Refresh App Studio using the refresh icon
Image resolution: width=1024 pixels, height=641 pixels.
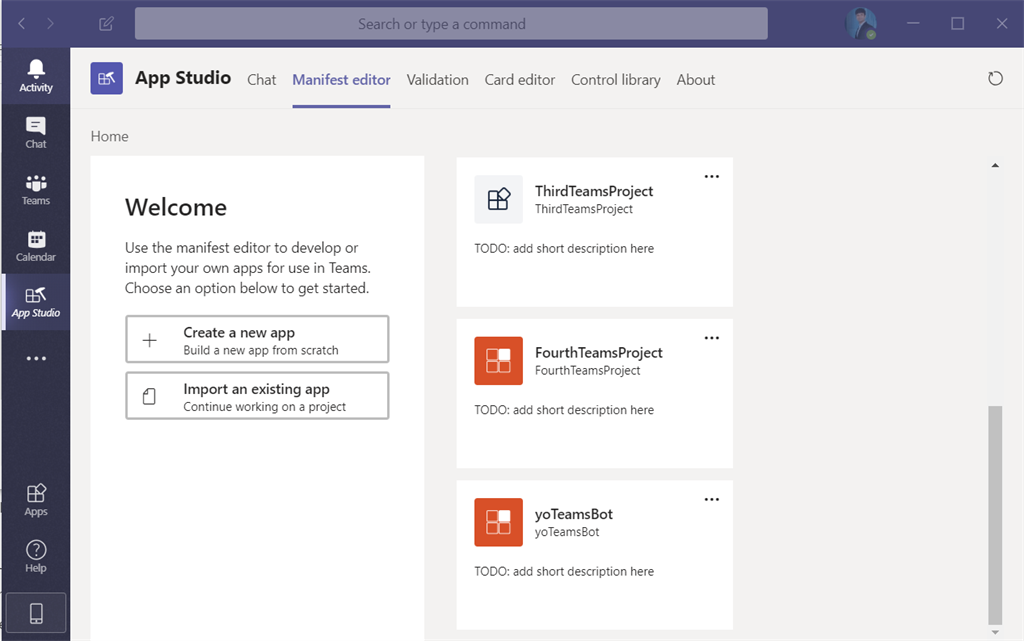pos(995,78)
